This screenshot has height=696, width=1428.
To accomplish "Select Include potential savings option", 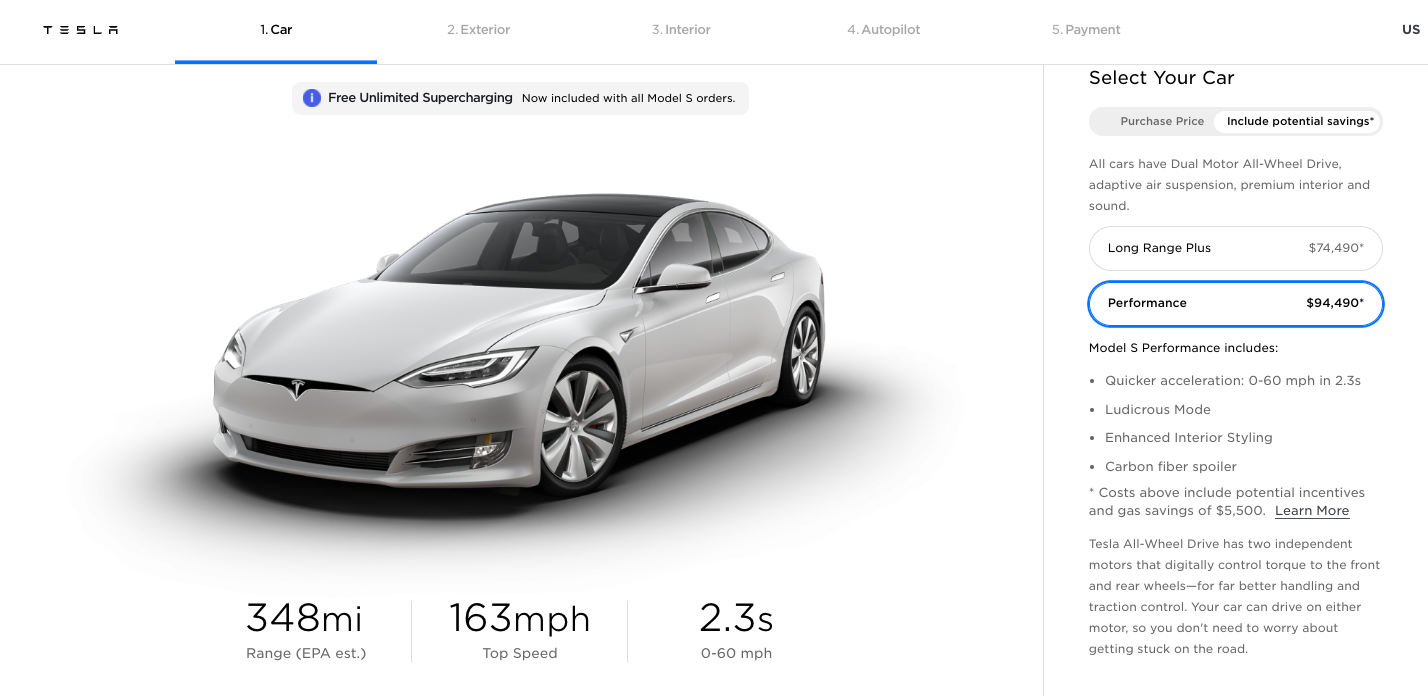I will click(1300, 121).
